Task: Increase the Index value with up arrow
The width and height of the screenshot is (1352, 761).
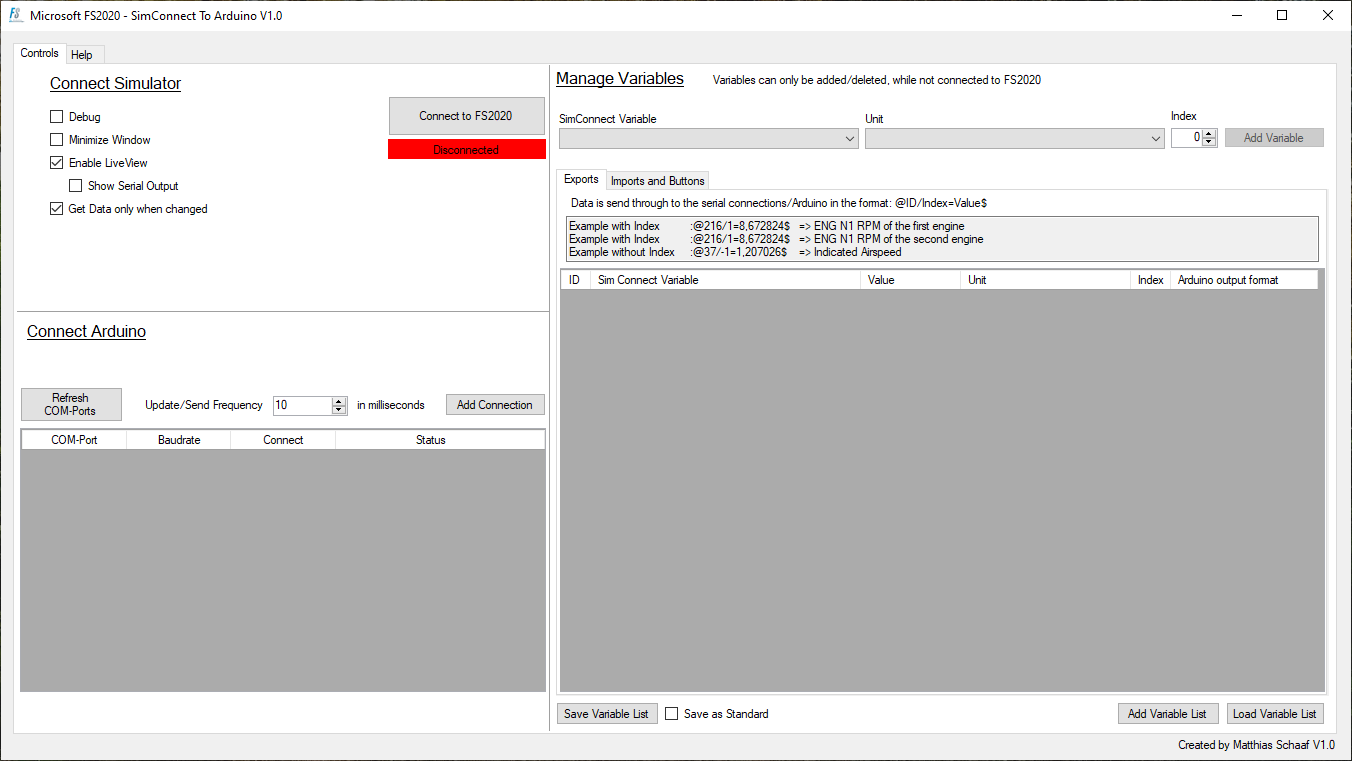Action: point(1209,134)
